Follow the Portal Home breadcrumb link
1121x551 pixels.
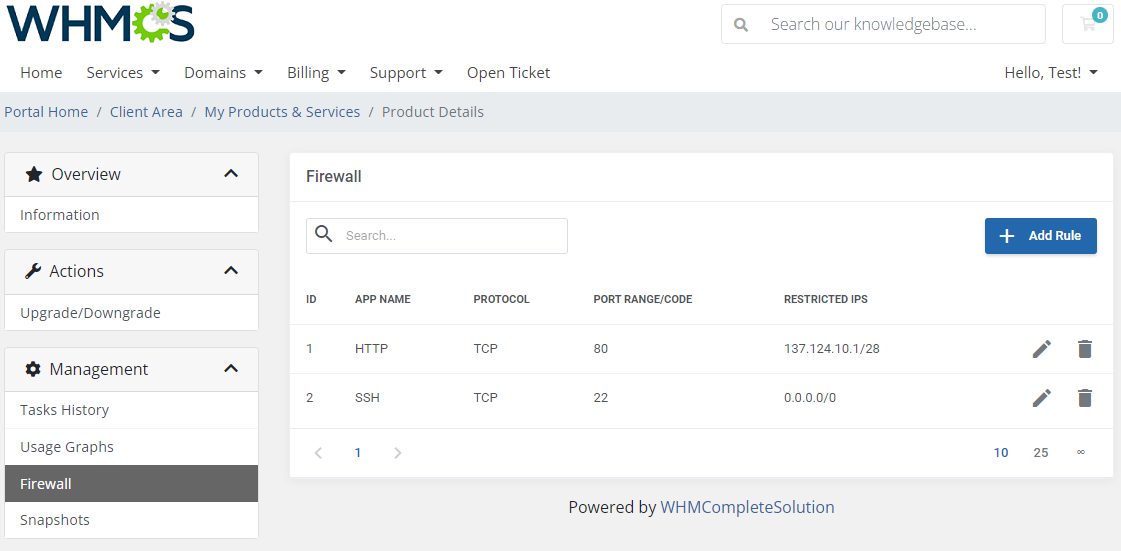46,111
